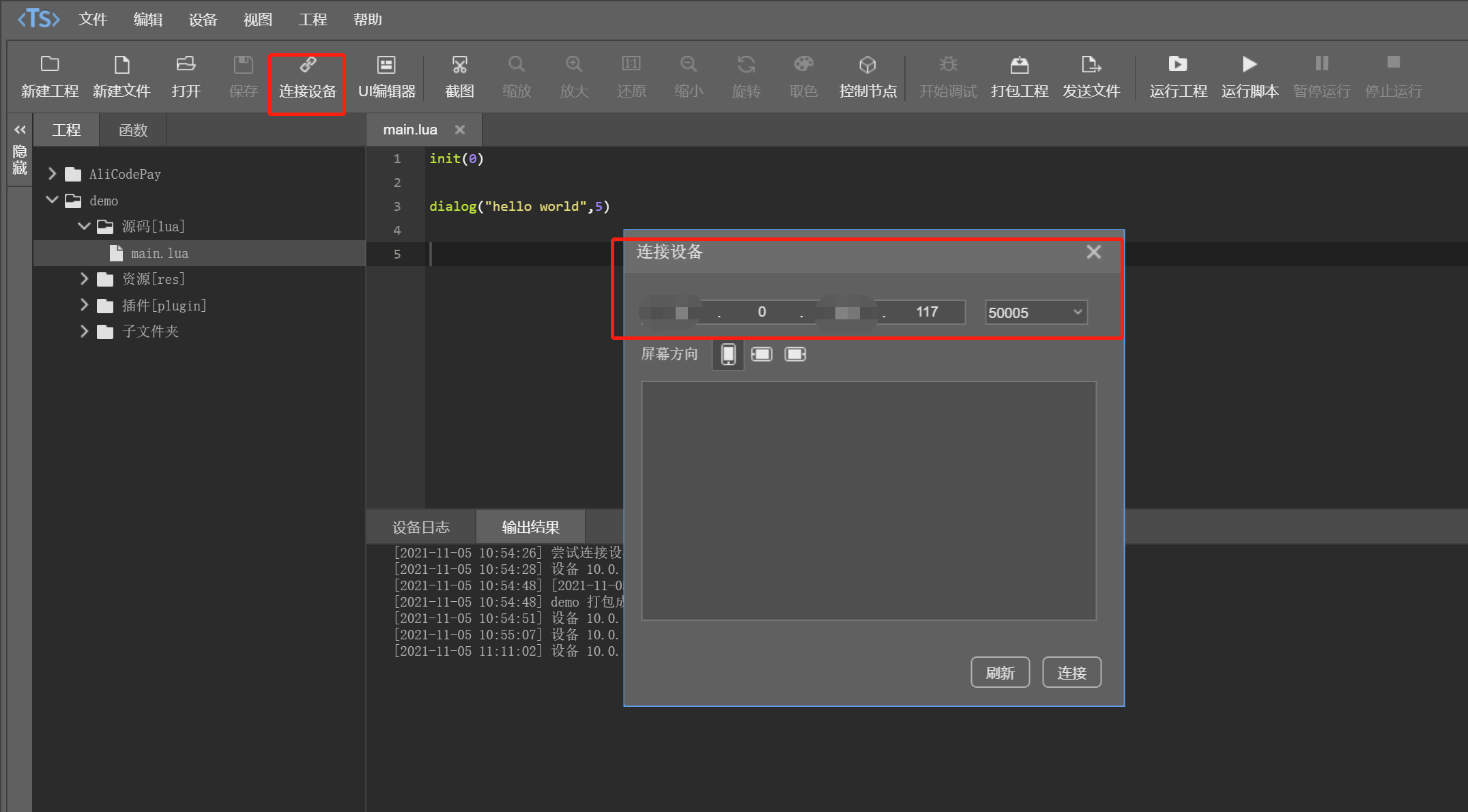The width and height of the screenshot is (1468, 812).
Task: Click the 缩放 (Zoom) magnifier icon
Action: coord(517,64)
